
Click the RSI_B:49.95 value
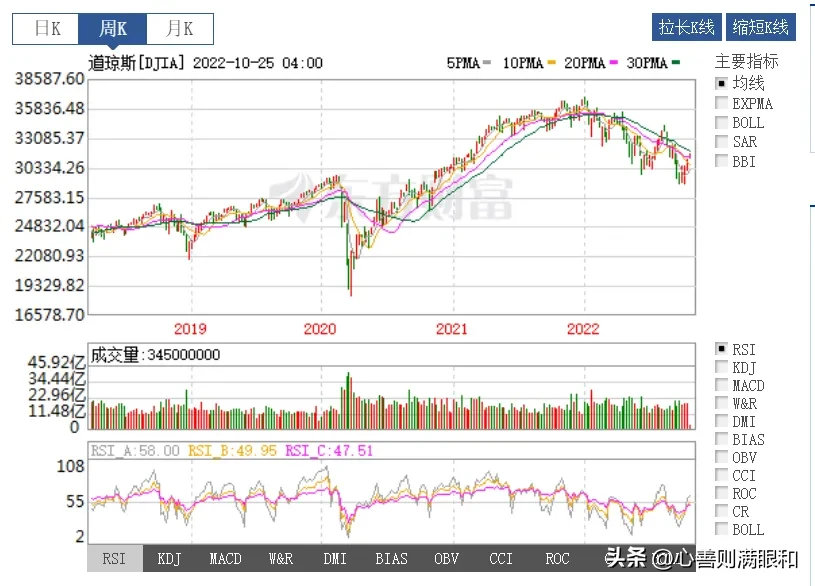click(232, 450)
